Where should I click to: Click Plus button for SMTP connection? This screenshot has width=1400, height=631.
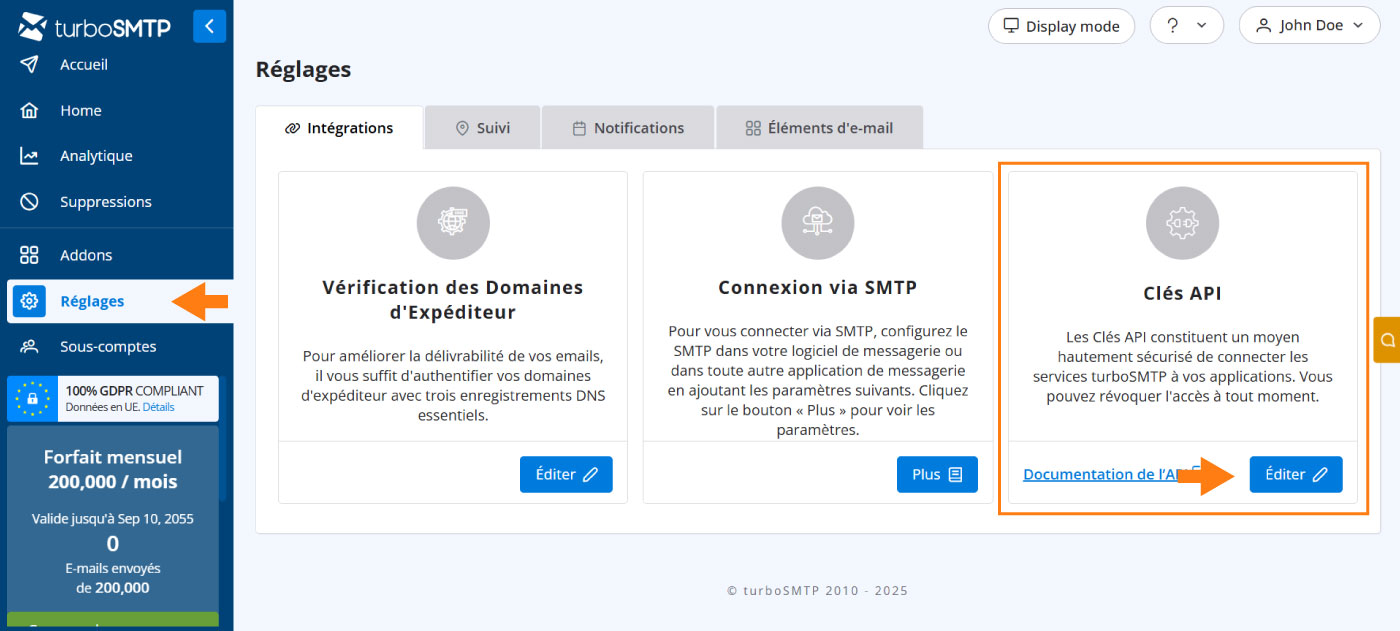point(937,475)
